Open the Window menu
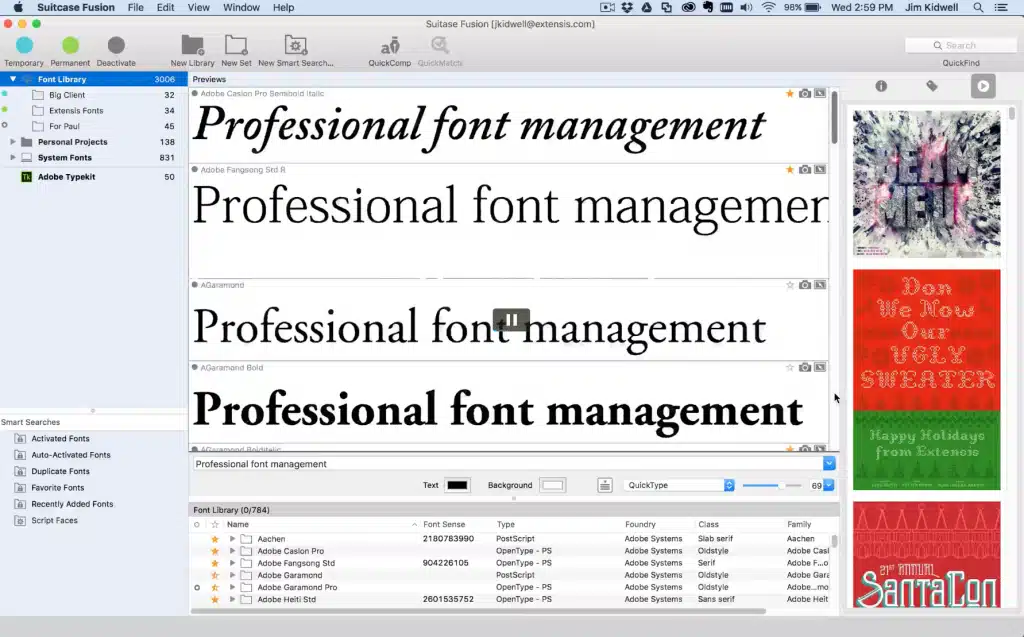 (241, 7)
